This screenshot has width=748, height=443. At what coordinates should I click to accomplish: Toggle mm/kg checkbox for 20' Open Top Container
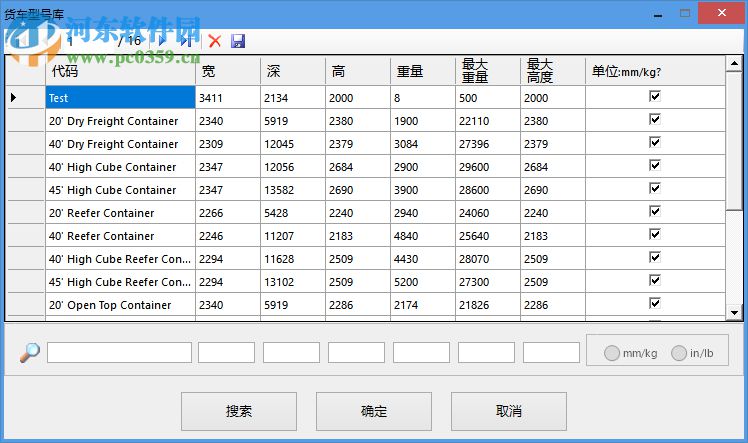point(655,303)
